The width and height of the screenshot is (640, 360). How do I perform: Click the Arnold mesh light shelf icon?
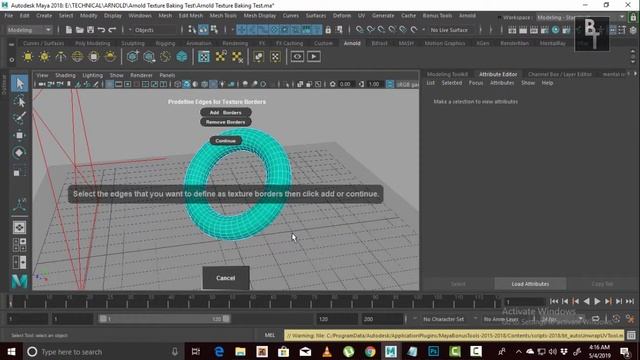pos(44,57)
